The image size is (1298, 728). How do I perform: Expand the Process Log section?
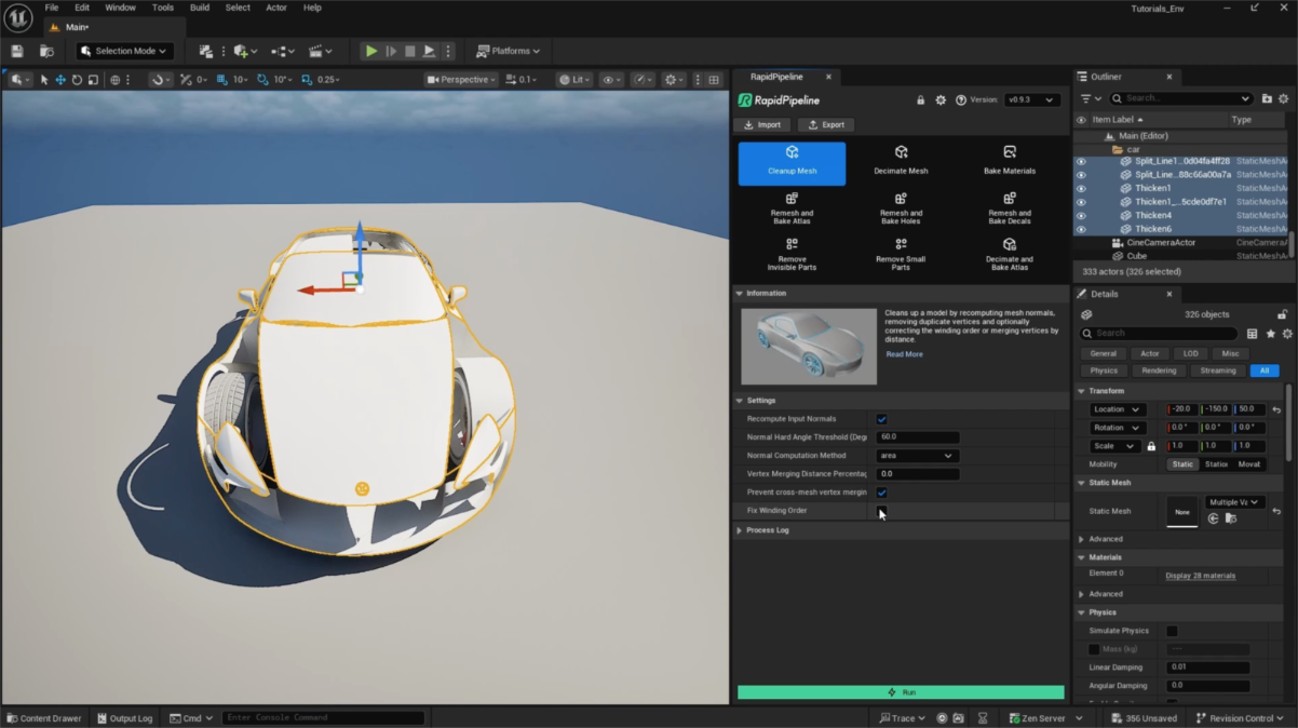[739, 530]
